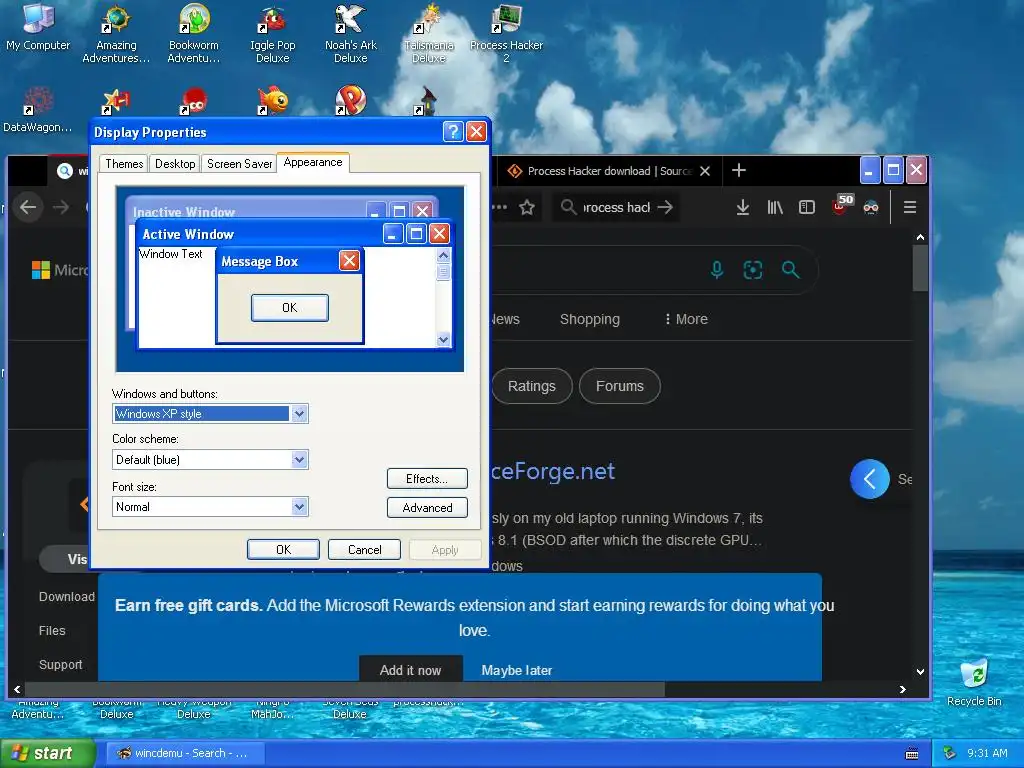Open a new browser tab with plus

739,170
